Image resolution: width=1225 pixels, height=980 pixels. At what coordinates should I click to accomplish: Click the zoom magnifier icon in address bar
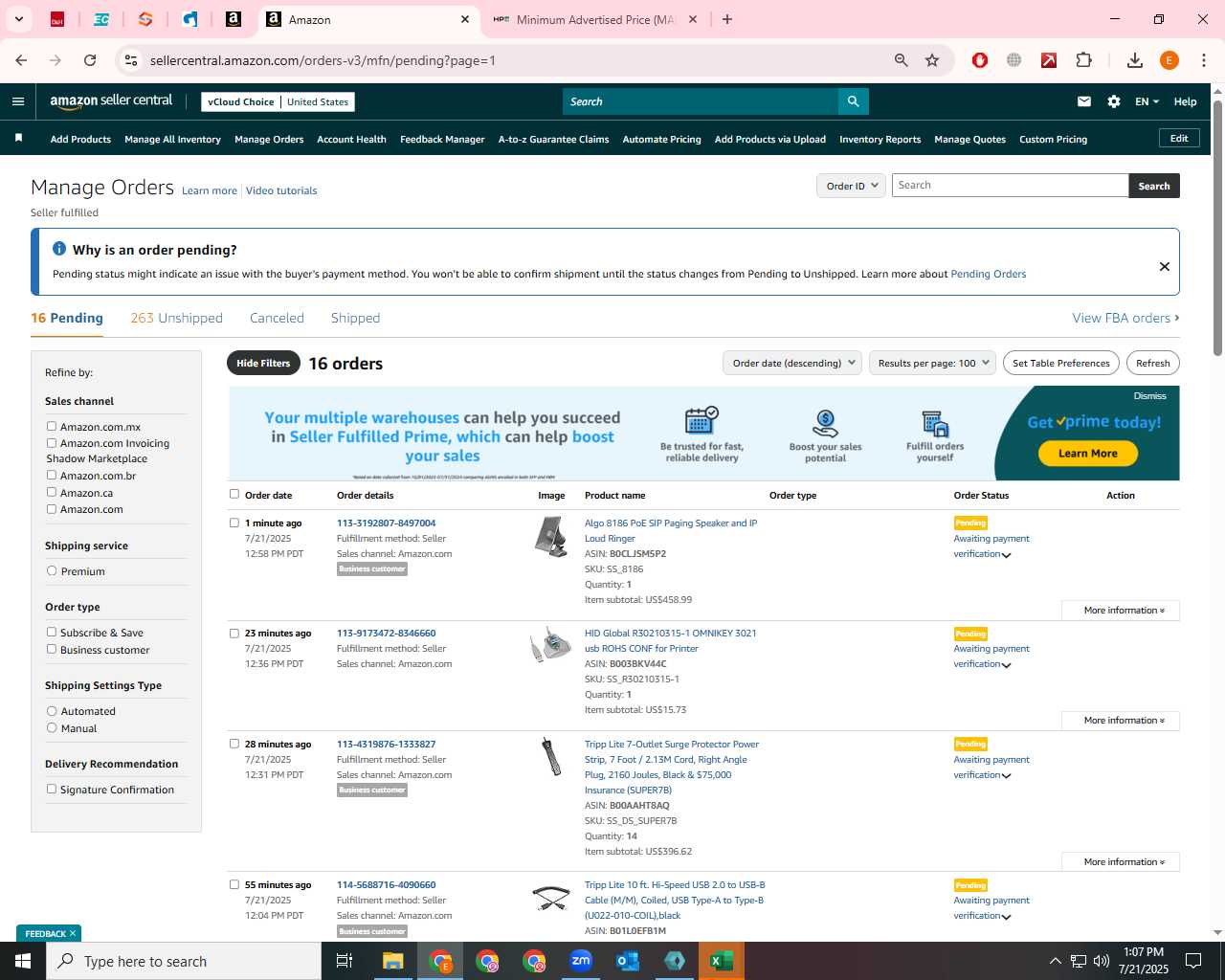click(x=901, y=60)
